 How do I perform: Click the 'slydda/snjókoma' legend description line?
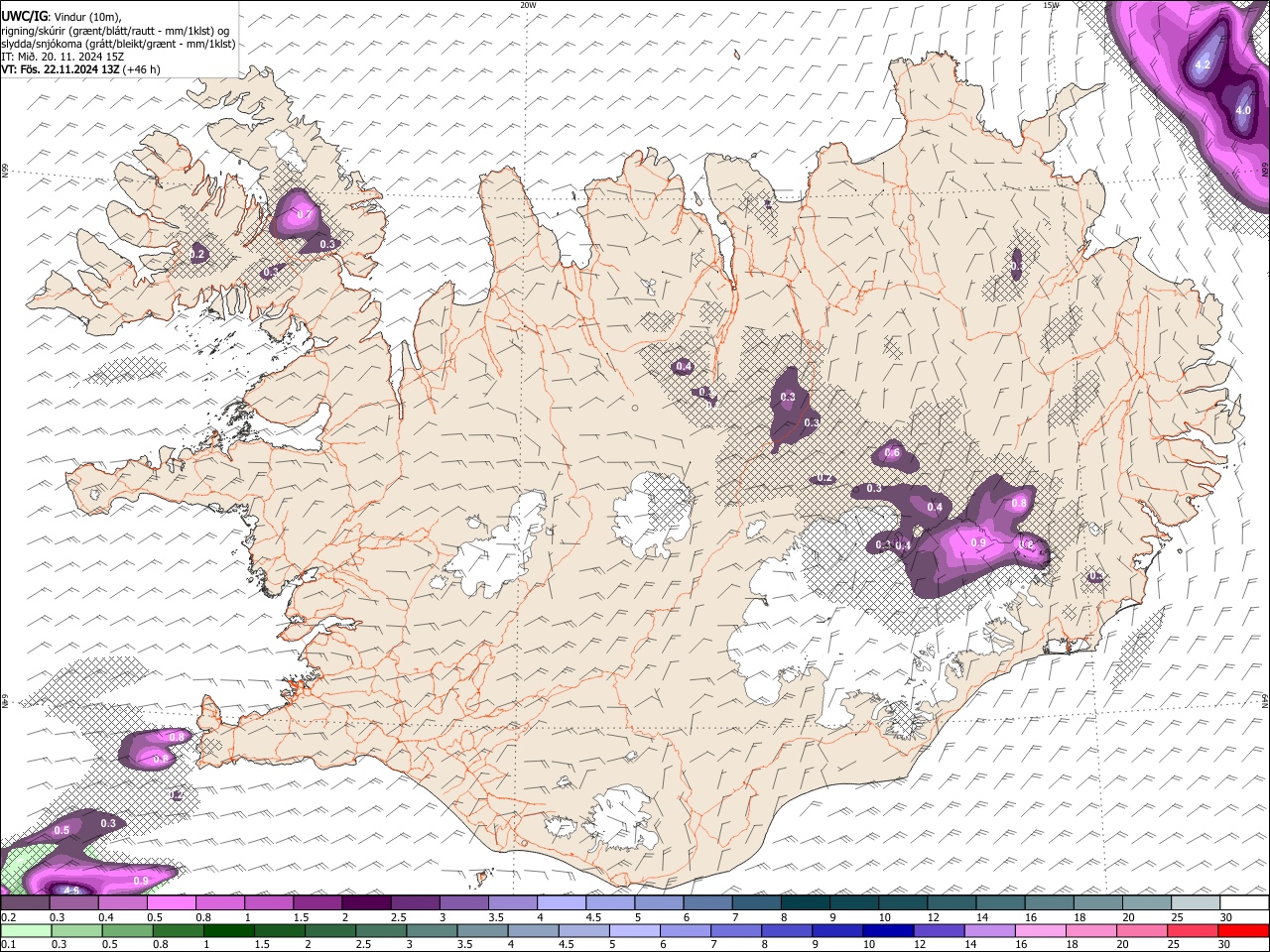(118, 44)
